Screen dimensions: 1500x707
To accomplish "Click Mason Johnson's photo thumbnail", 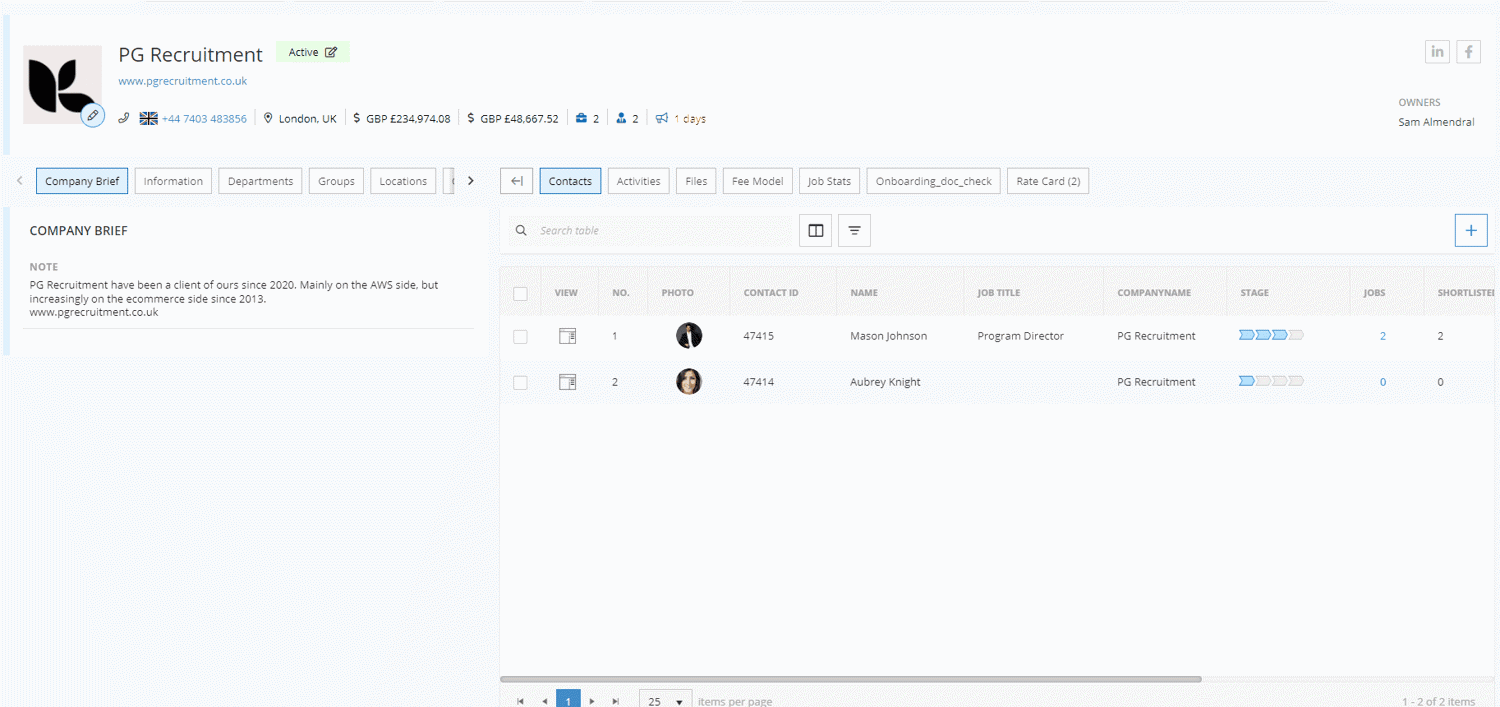I will tap(689, 336).
